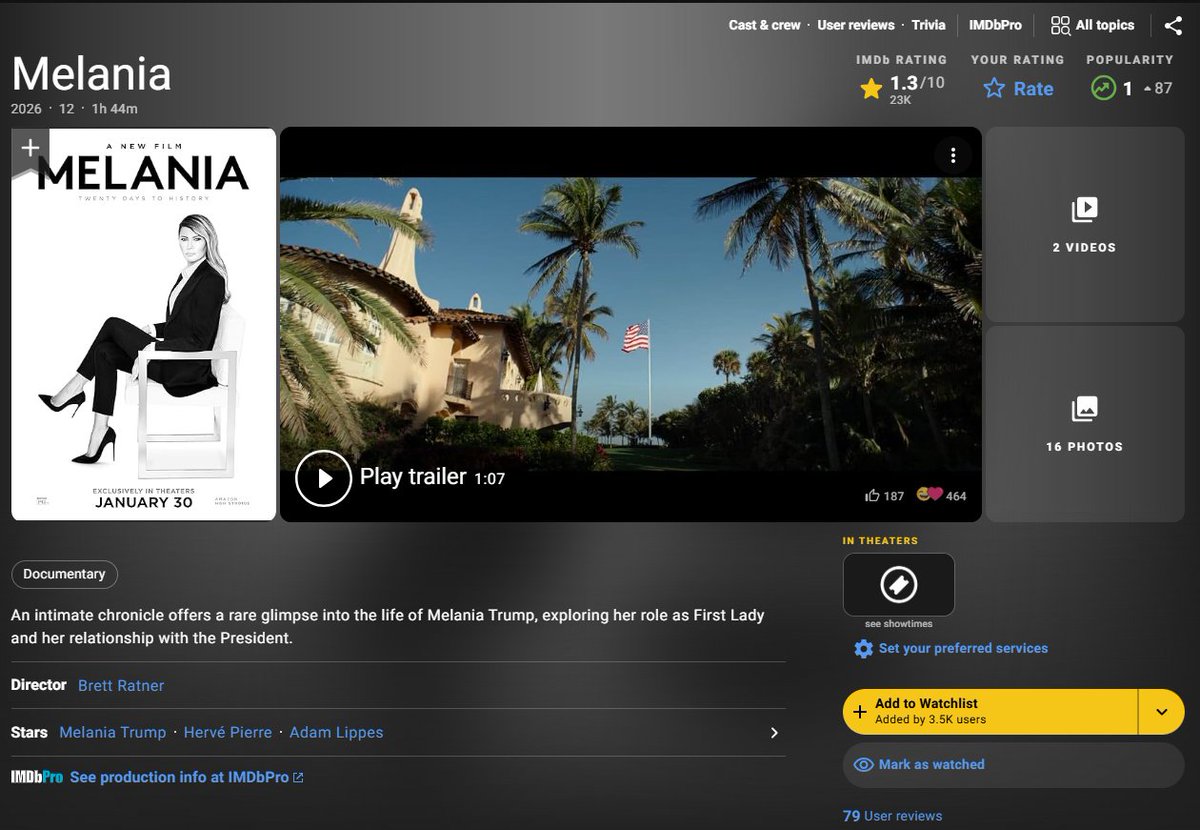Go to Trivia page

(928, 25)
